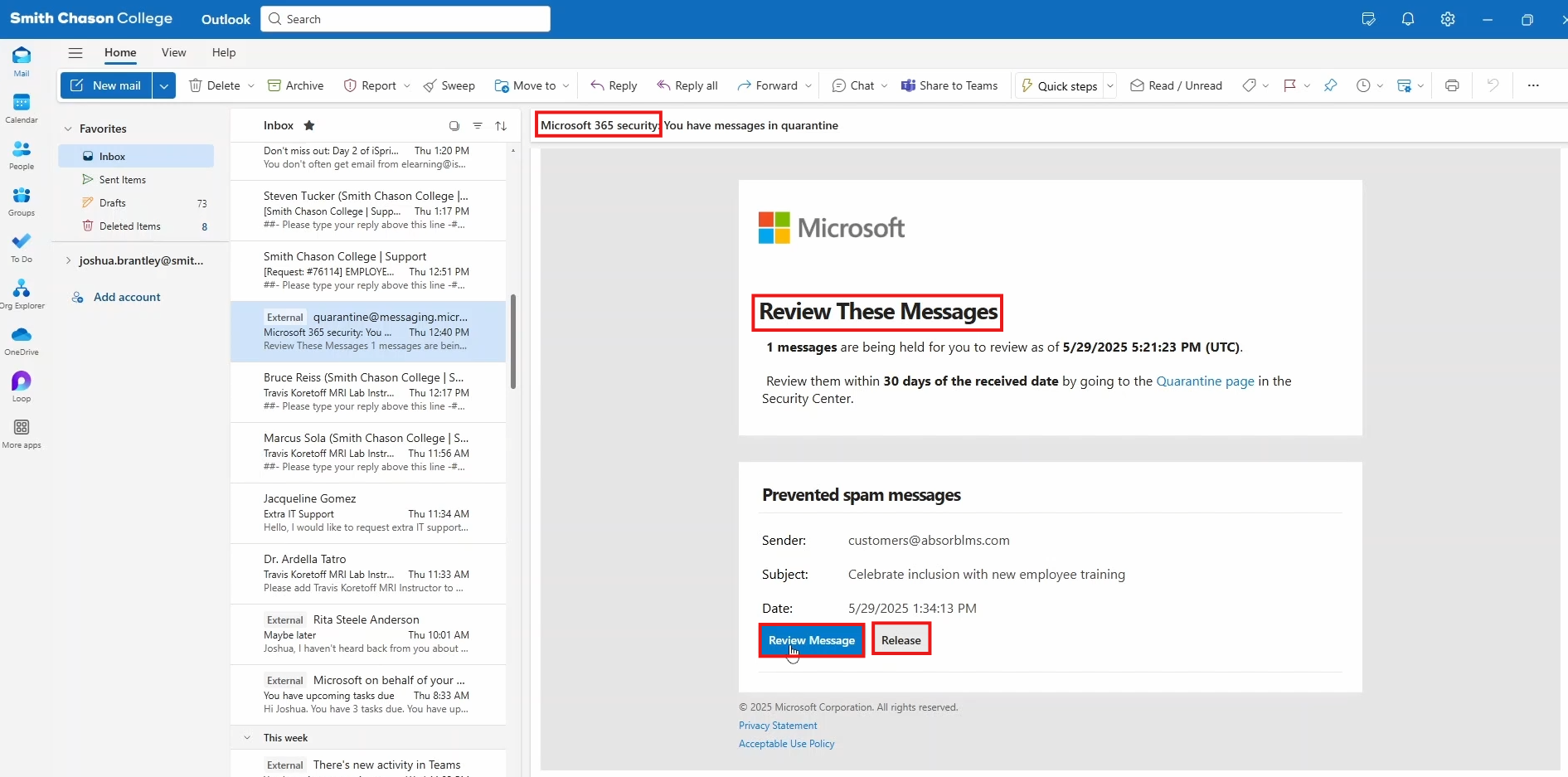This screenshot has height=777, width=1568.
Task: Click the Snooze clock icon
Action: tap(1363, 85)
